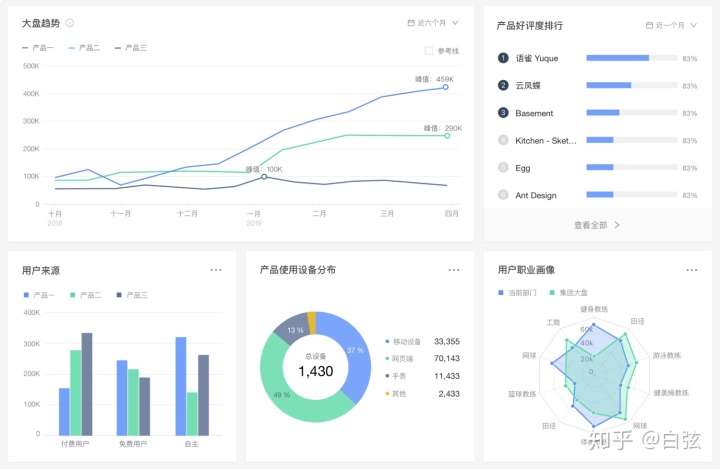The height and width of the screenshot is (469, 720).
Task: Toggle 集团大盘 legend in radar chart
Action: [568, 293]
